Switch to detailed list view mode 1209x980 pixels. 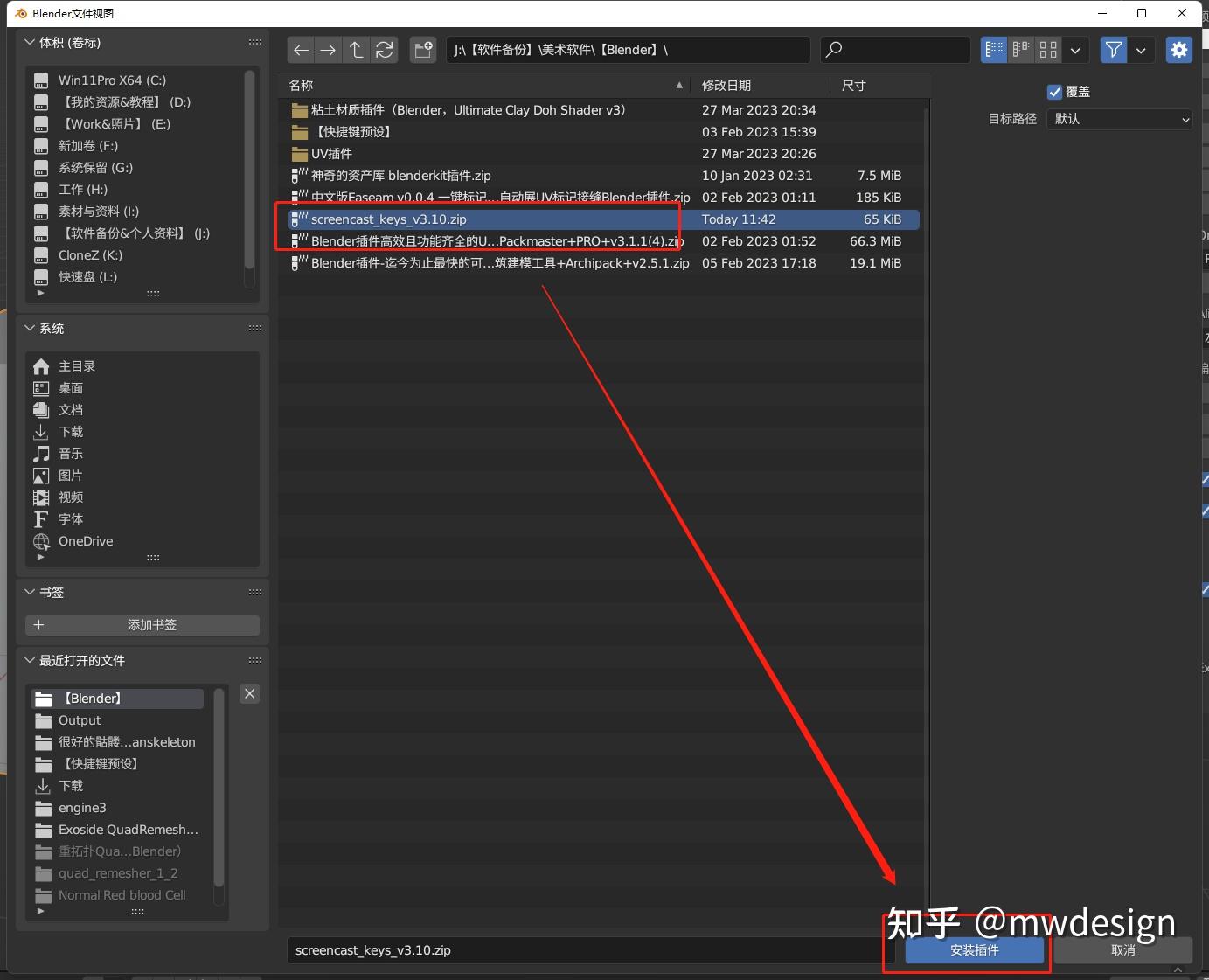point(994,50)
